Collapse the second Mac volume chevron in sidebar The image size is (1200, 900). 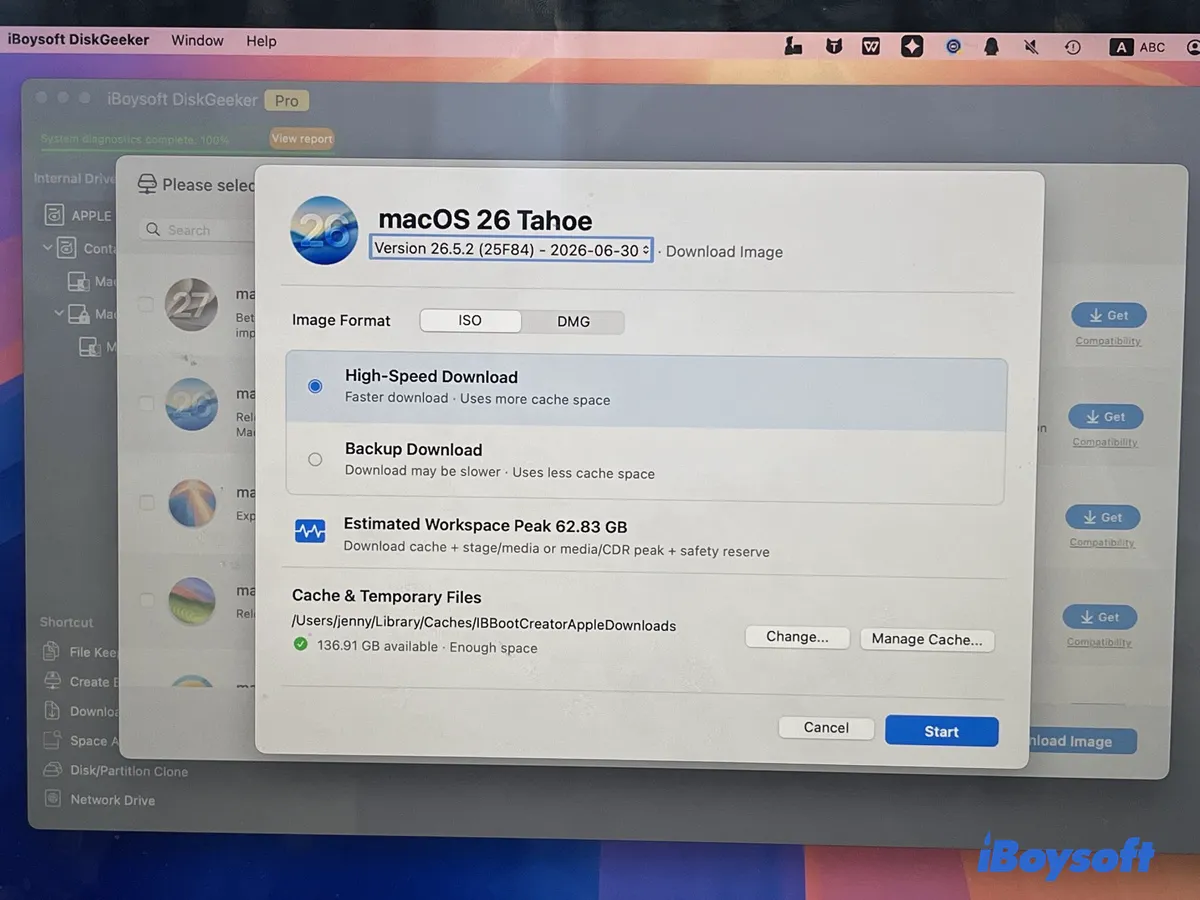(x=59, y=313)
